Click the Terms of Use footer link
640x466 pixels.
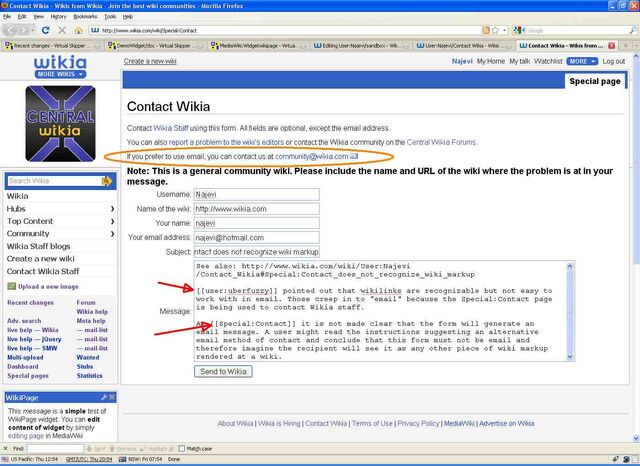tap(372, 424)
